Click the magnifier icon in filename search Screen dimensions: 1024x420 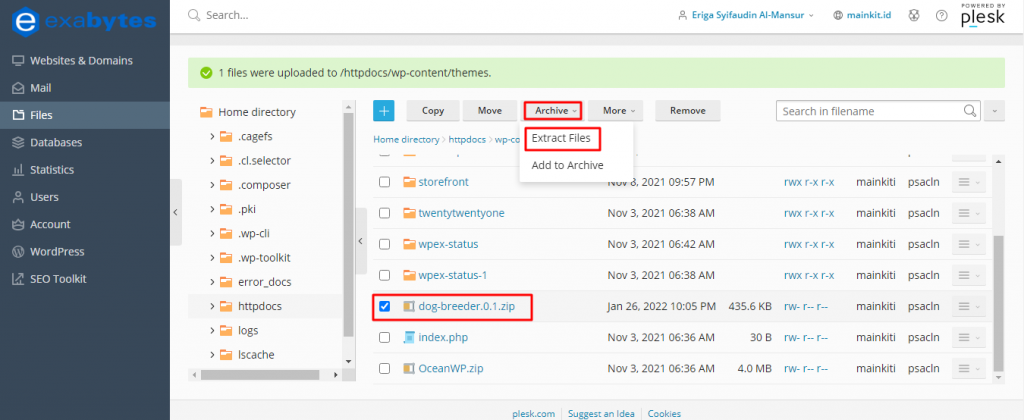click(x=968, y=111)
